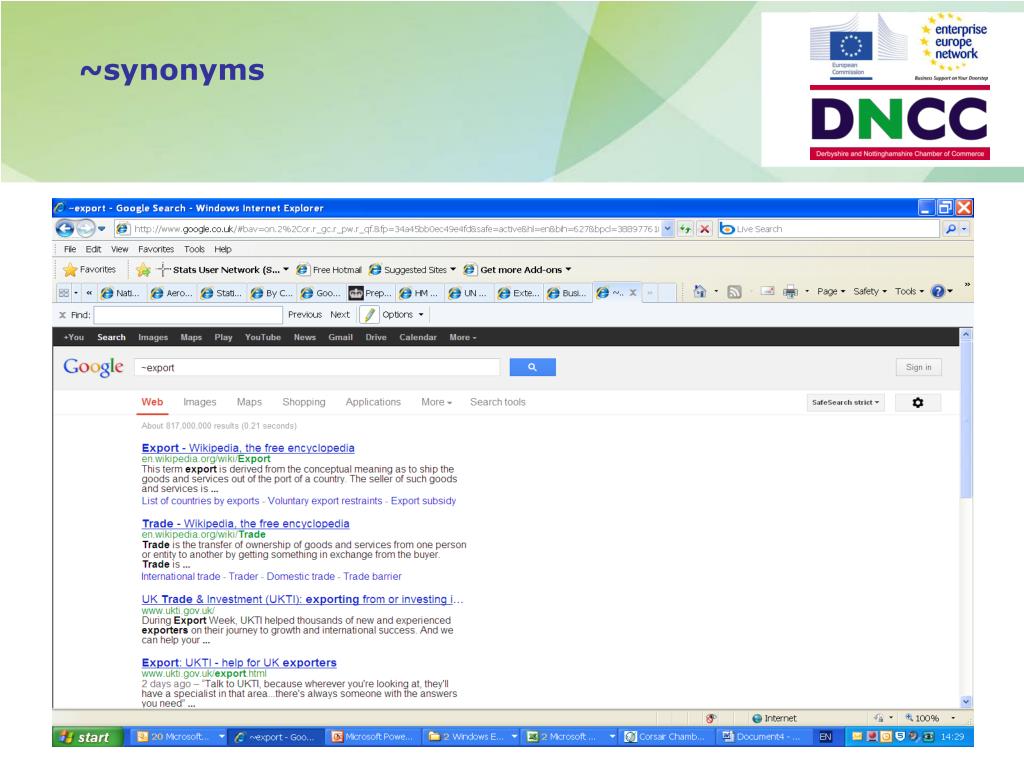This screenshot has height=768, width=1024.
Task: Switch to the Shopping results tab
Action: [x=304, y=402]
